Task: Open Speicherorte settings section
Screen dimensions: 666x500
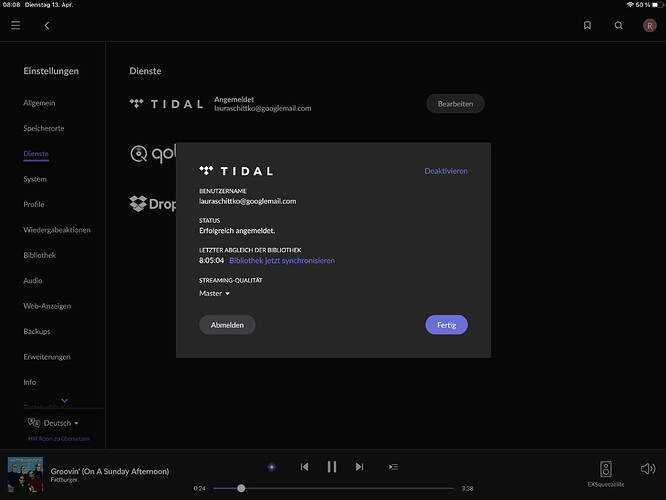Action: click(44, 128)
